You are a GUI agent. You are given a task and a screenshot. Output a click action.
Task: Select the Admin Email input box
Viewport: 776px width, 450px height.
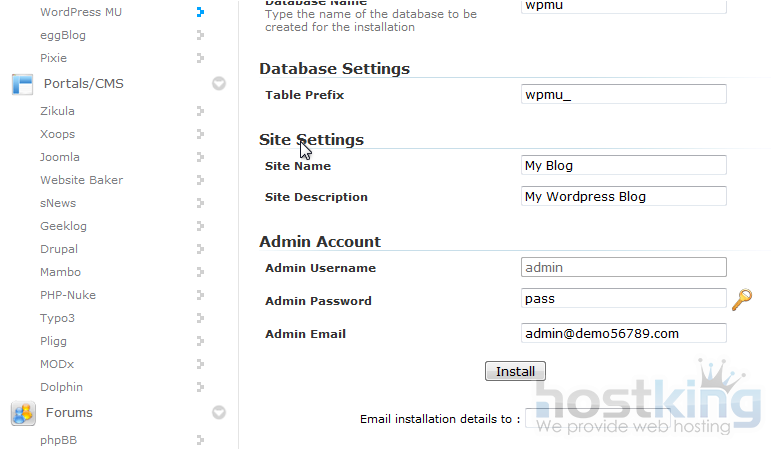[624, 334]
